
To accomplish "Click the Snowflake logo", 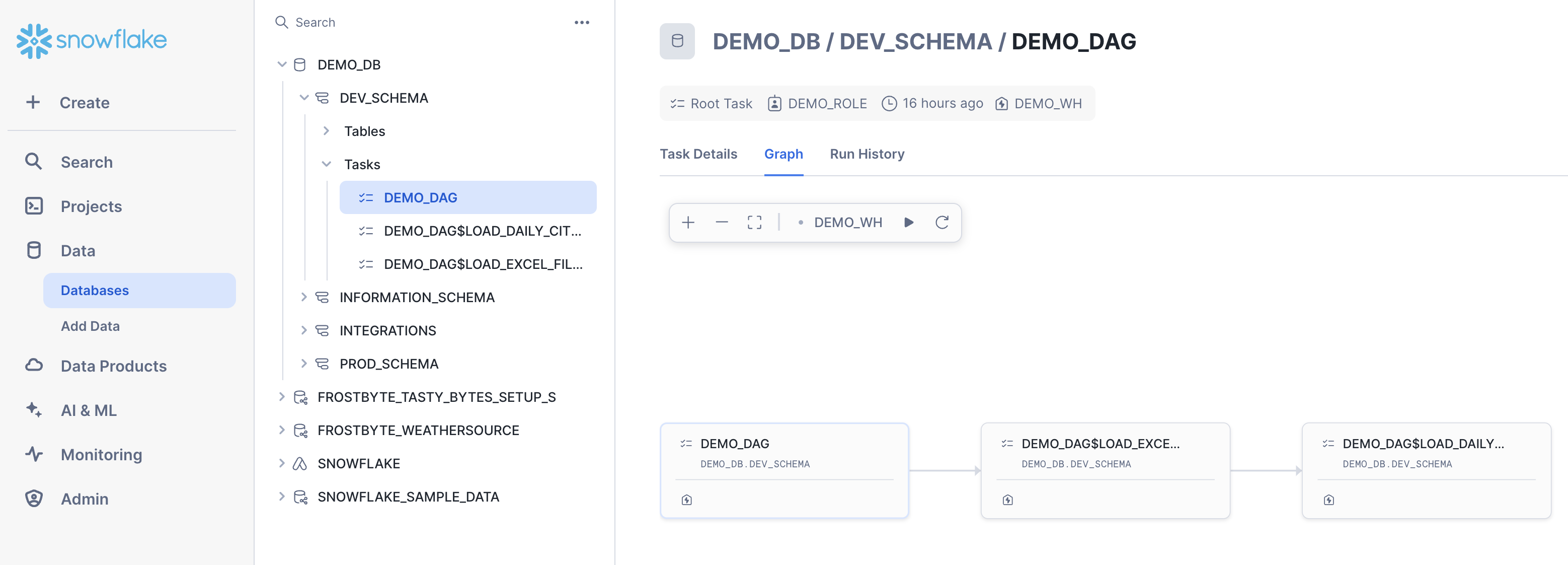I will click(x=91, y=41).
